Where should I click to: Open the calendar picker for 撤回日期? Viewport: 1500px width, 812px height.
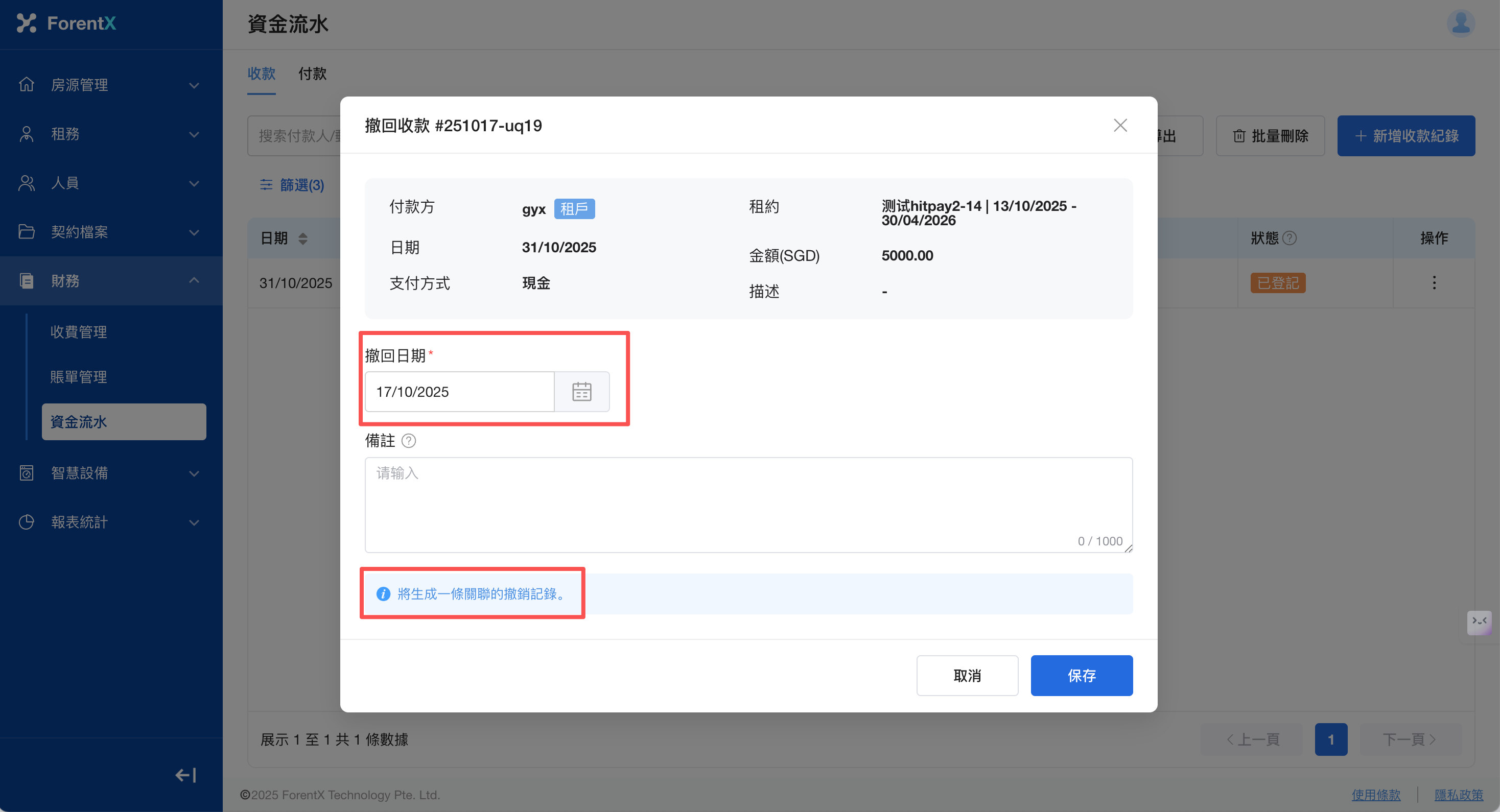click(581, 392)
